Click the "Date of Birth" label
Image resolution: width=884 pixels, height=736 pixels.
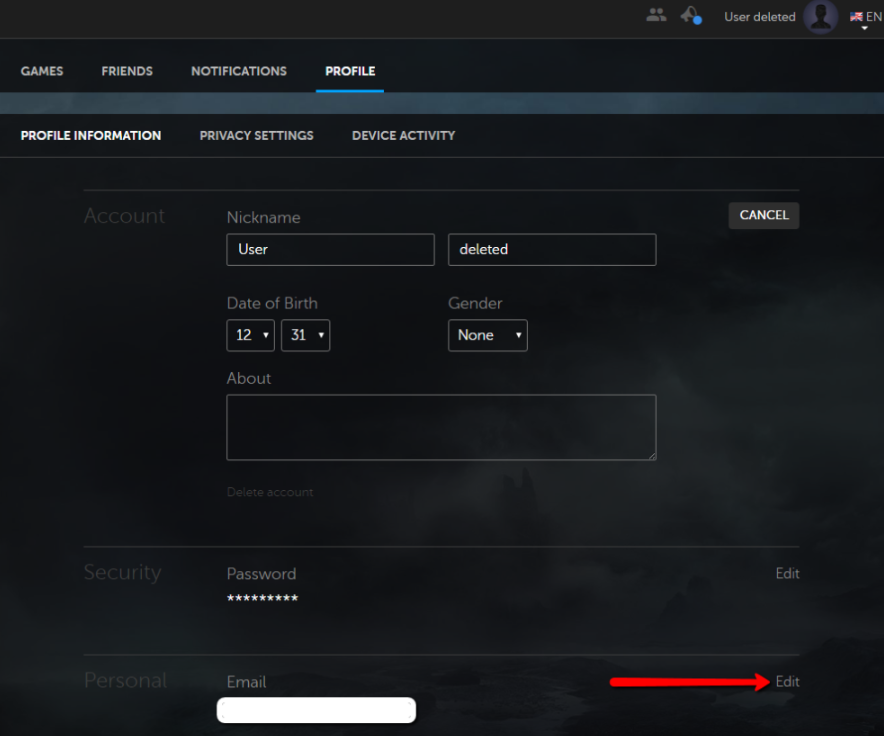[272, 303]
